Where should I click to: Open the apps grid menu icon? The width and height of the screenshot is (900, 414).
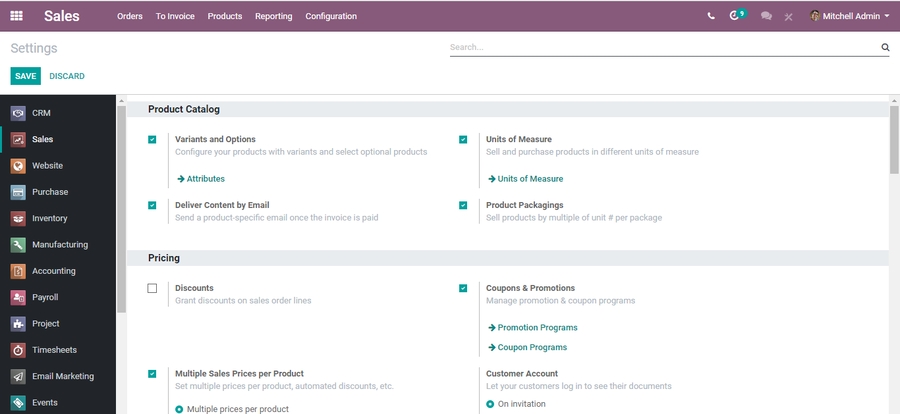[17, 16]
